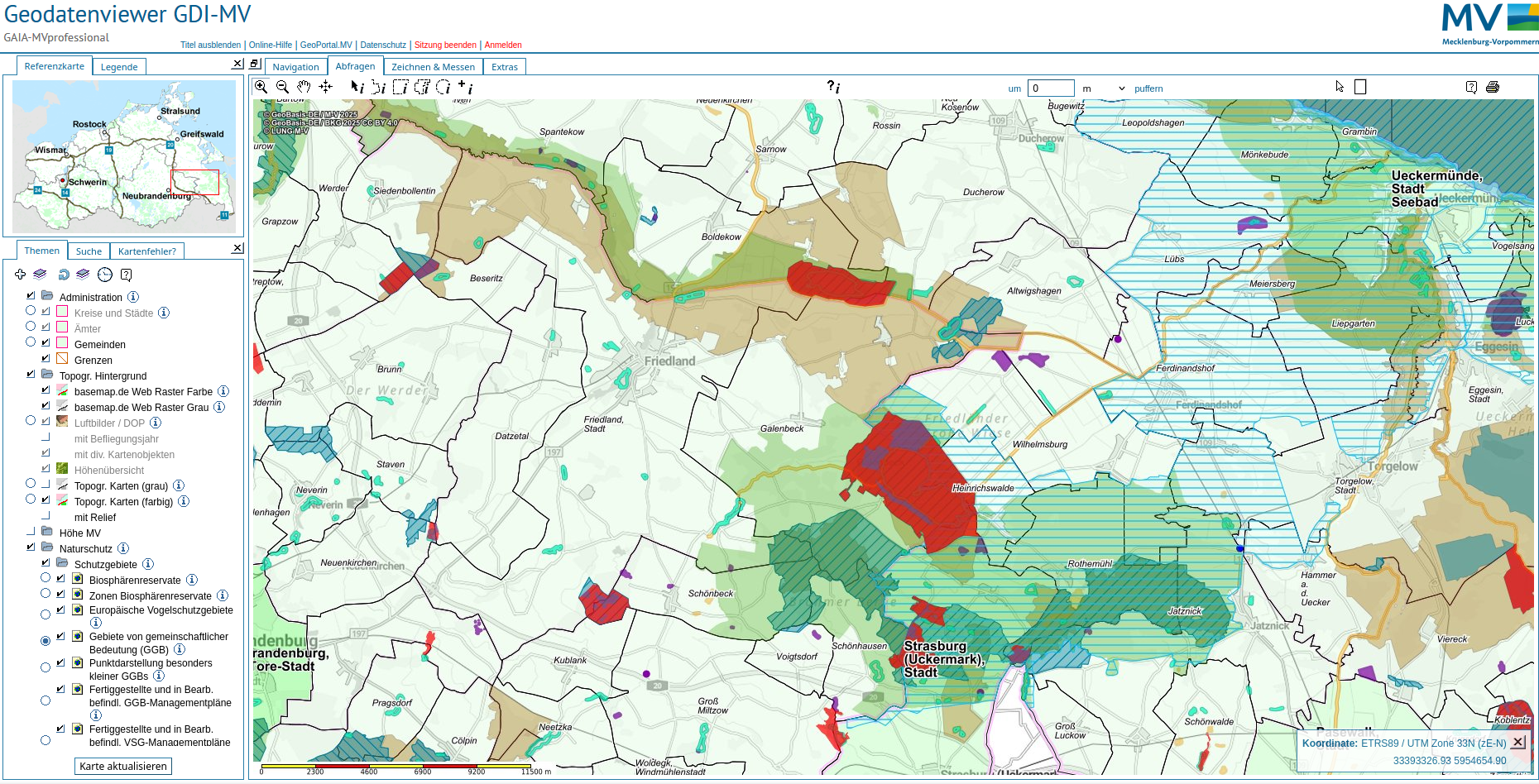
Task: Collapse the Administration folder group
Action: tap(47, 296)
